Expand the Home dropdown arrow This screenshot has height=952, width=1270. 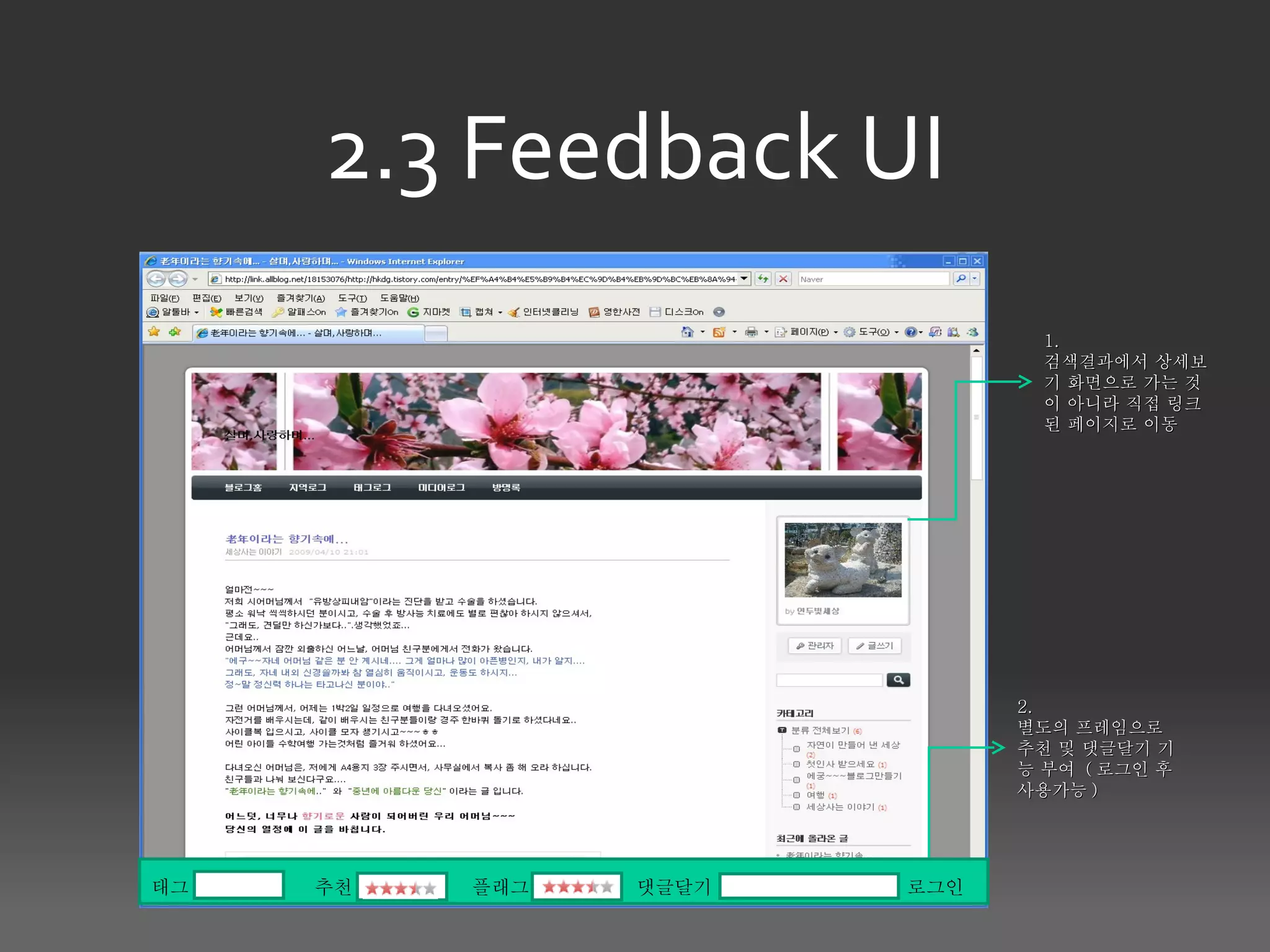(703, 333)
